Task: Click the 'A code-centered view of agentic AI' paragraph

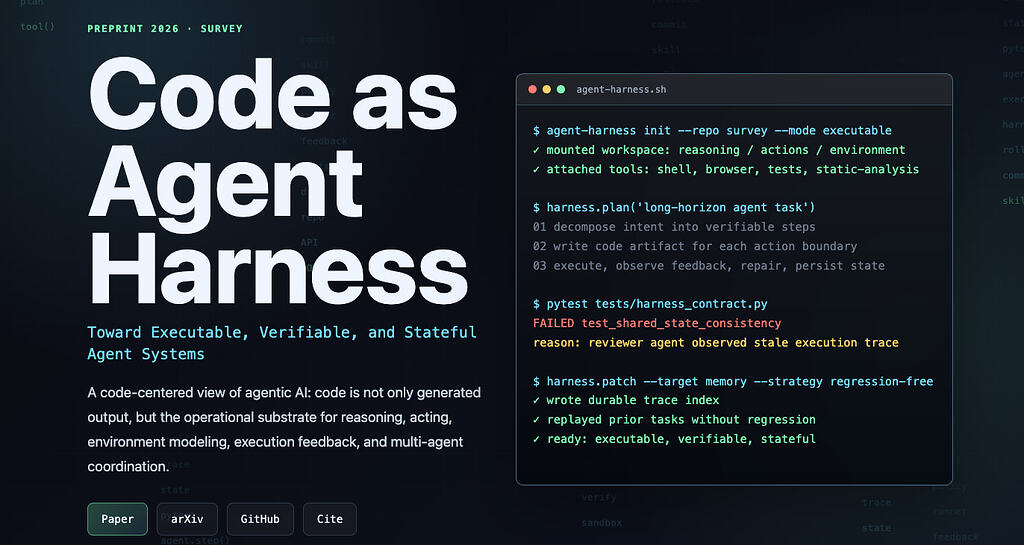Action: 284,429
